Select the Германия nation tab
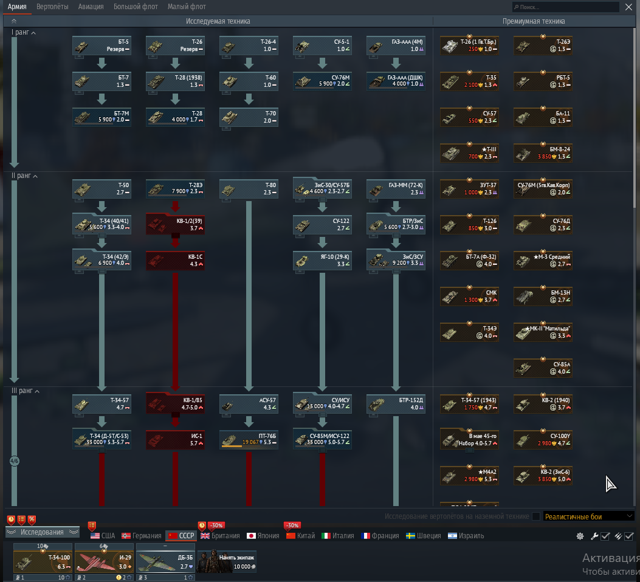 141,536
